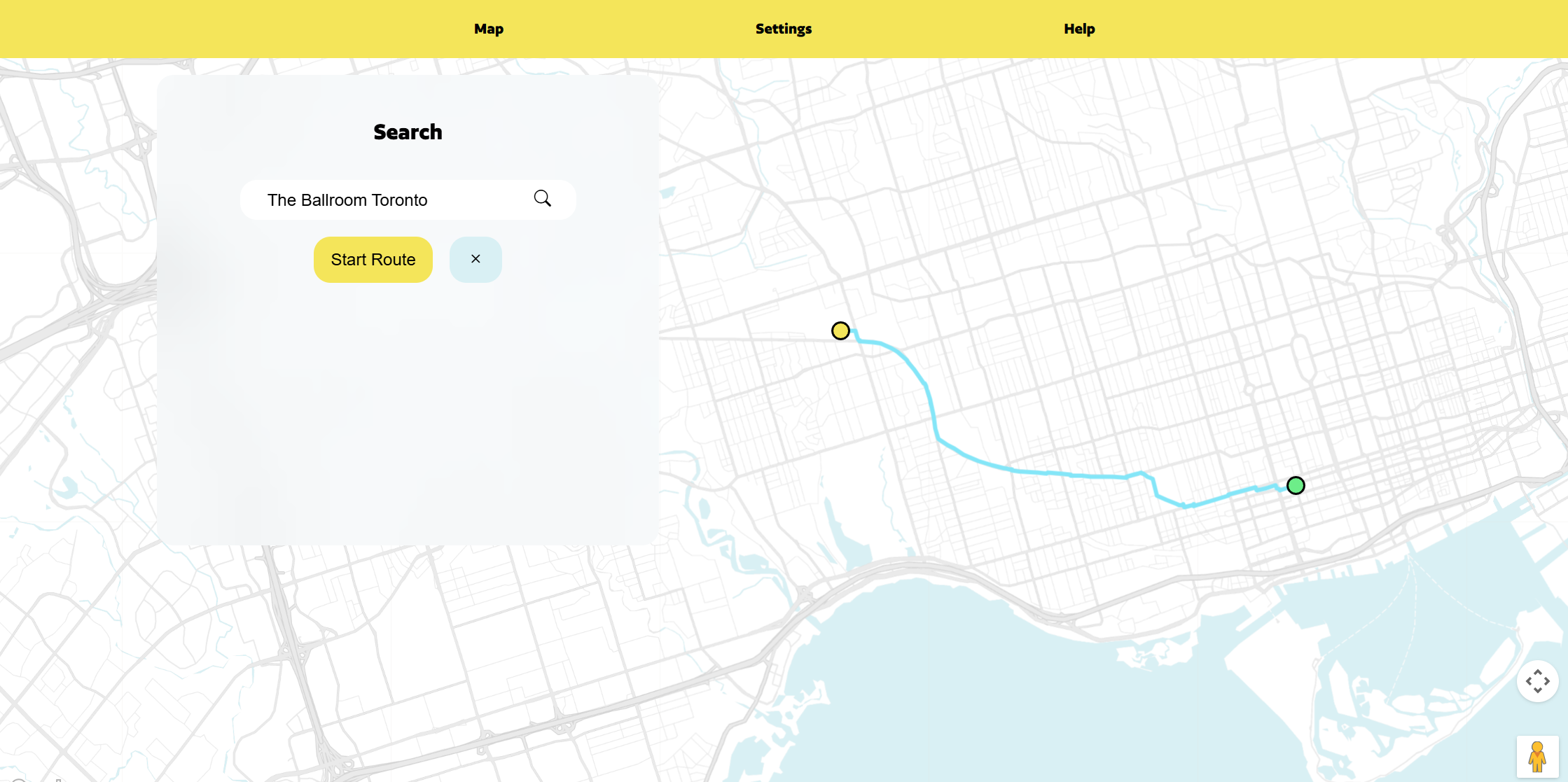1568x782 pixels.
Task: Click the Search panel heading
Action: tap(408, 132)
